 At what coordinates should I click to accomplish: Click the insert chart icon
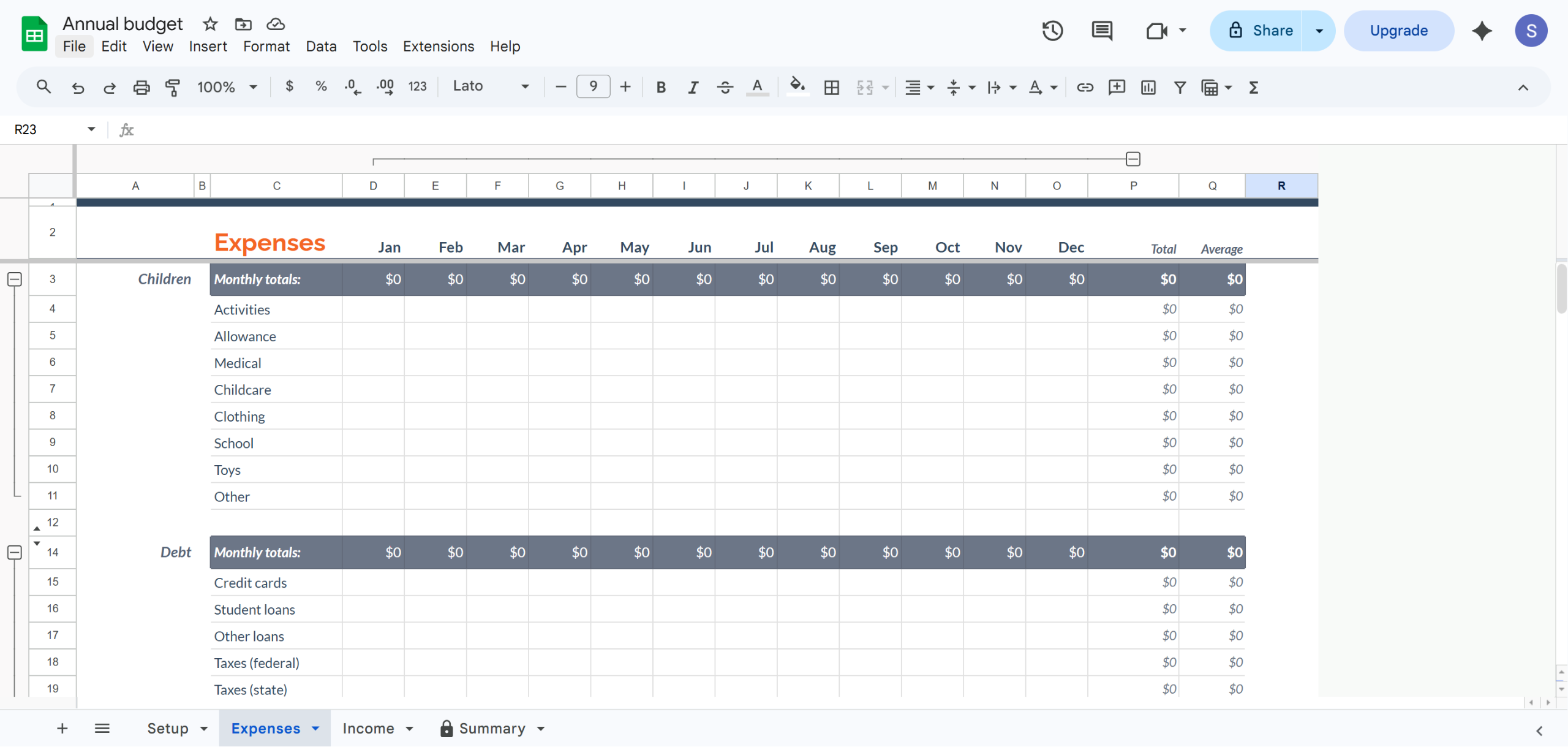click(x=1148, y=87)
